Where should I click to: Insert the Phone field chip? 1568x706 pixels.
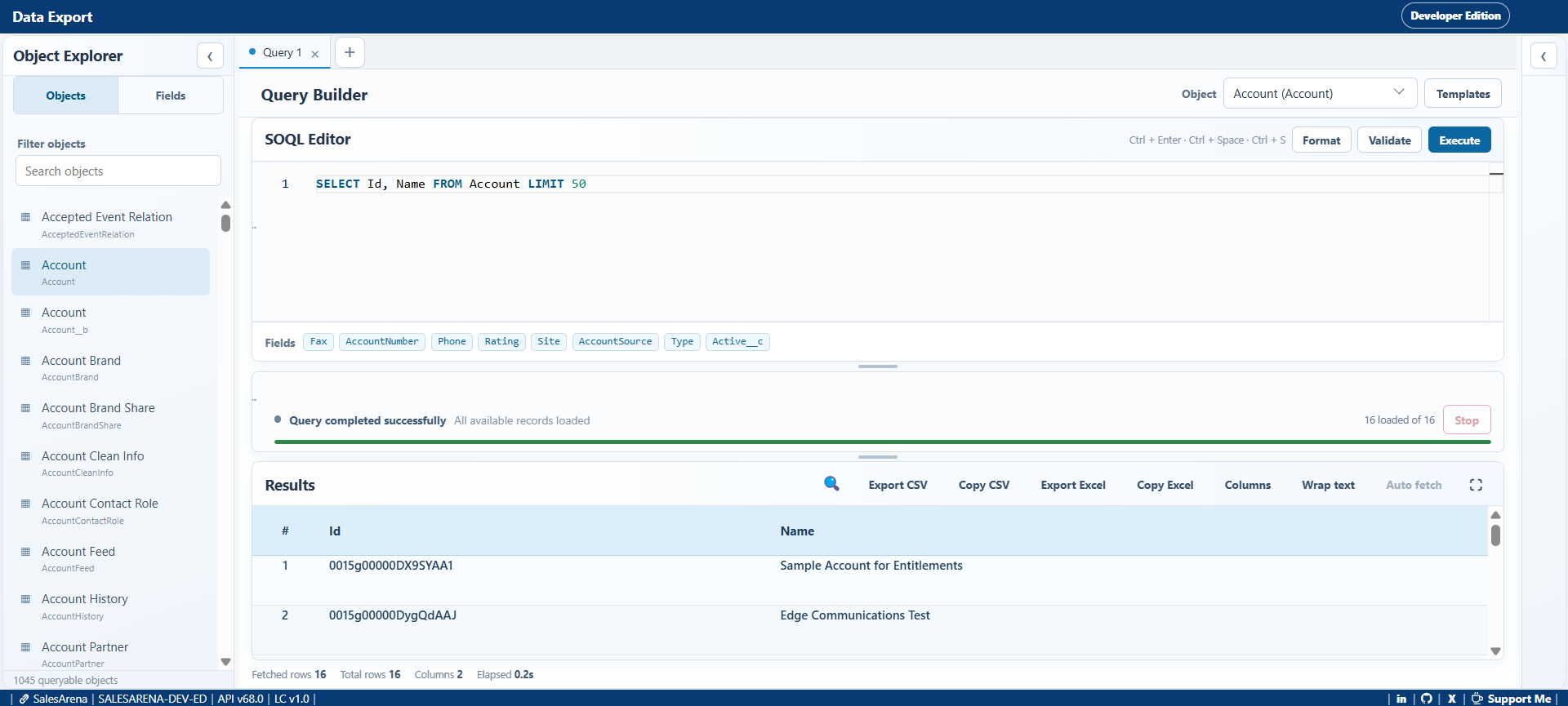[x=452, y=342]
